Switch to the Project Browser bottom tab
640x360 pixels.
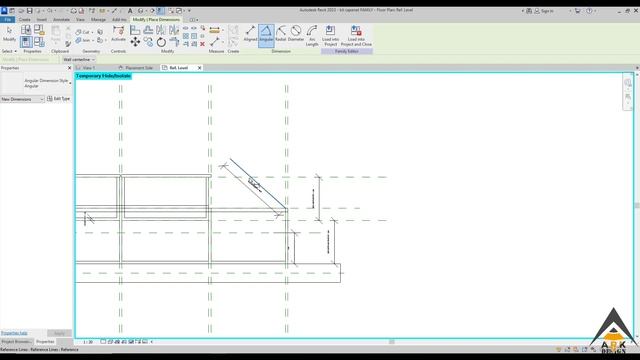point(16,341)
